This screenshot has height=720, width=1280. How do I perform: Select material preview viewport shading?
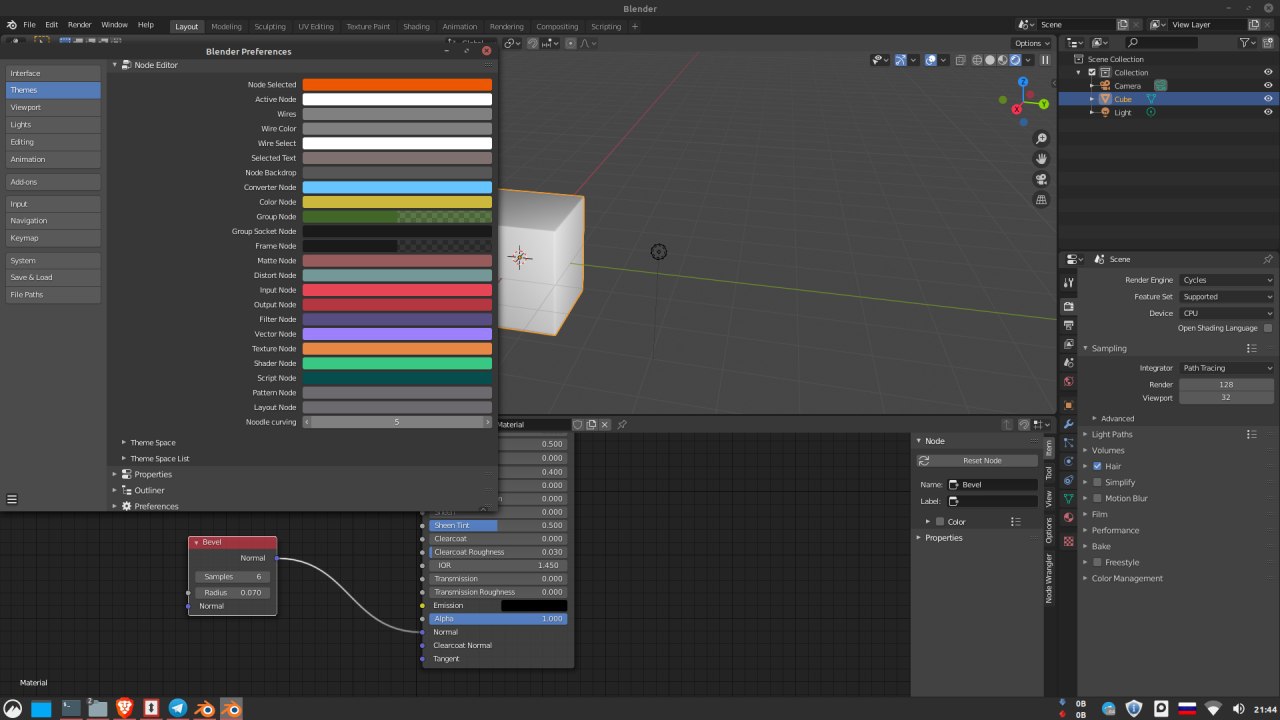pyautogui.click(x=1003, y=60)
